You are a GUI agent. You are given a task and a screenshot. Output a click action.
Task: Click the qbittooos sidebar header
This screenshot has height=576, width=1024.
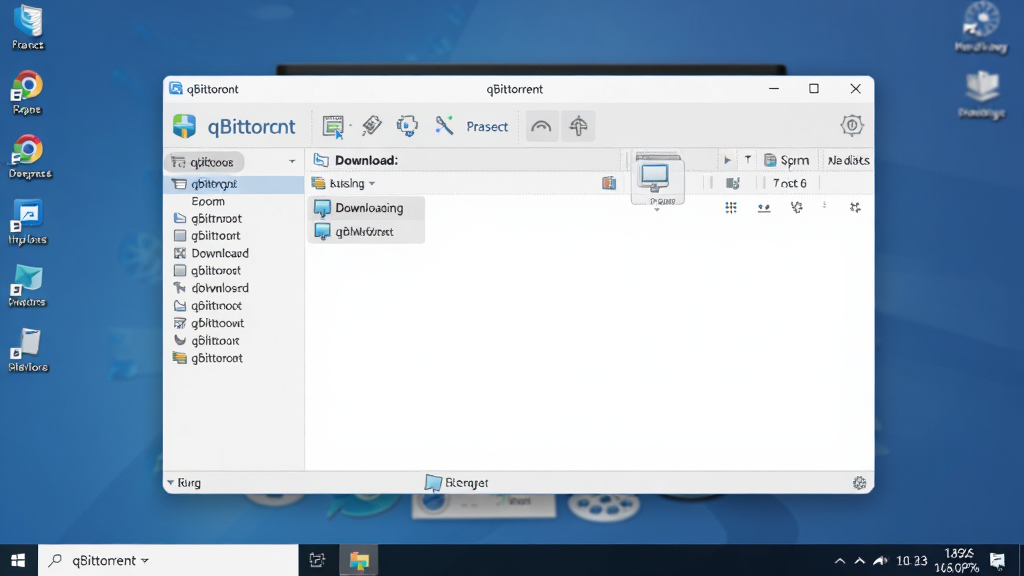(x=204, y=162)
